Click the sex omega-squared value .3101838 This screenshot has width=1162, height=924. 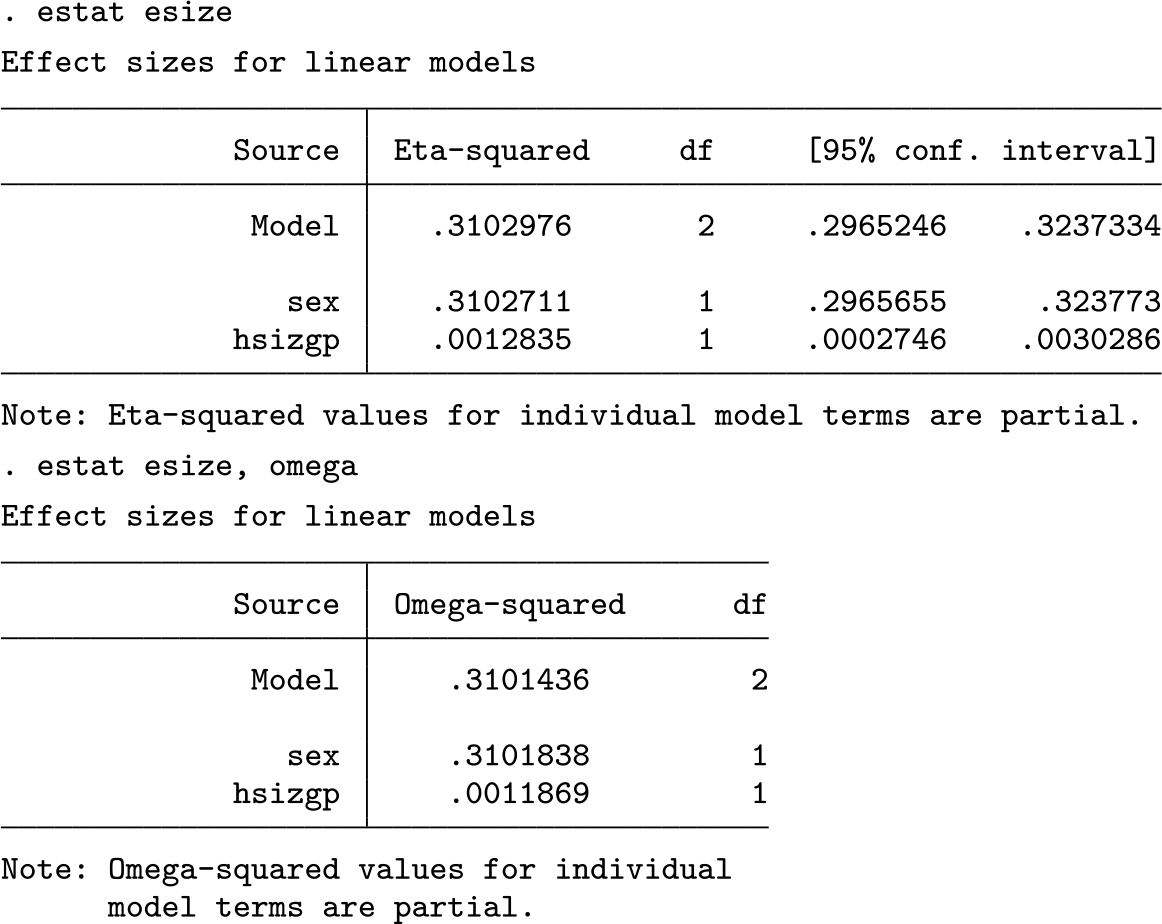518,757
